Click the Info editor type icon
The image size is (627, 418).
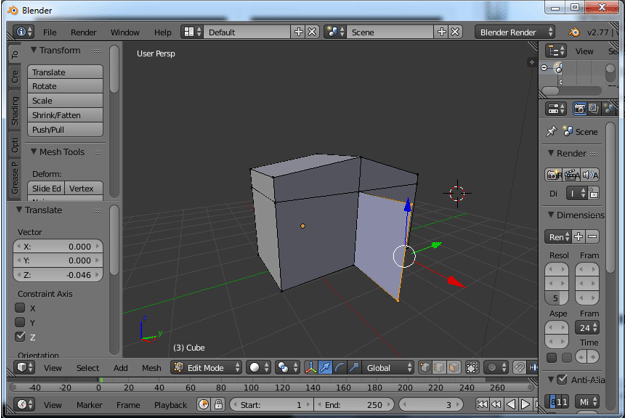point(24,32)
